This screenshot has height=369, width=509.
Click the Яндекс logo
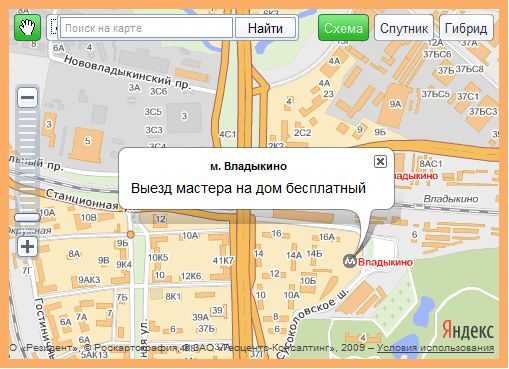pyautogui.click(x=468, y=330)
